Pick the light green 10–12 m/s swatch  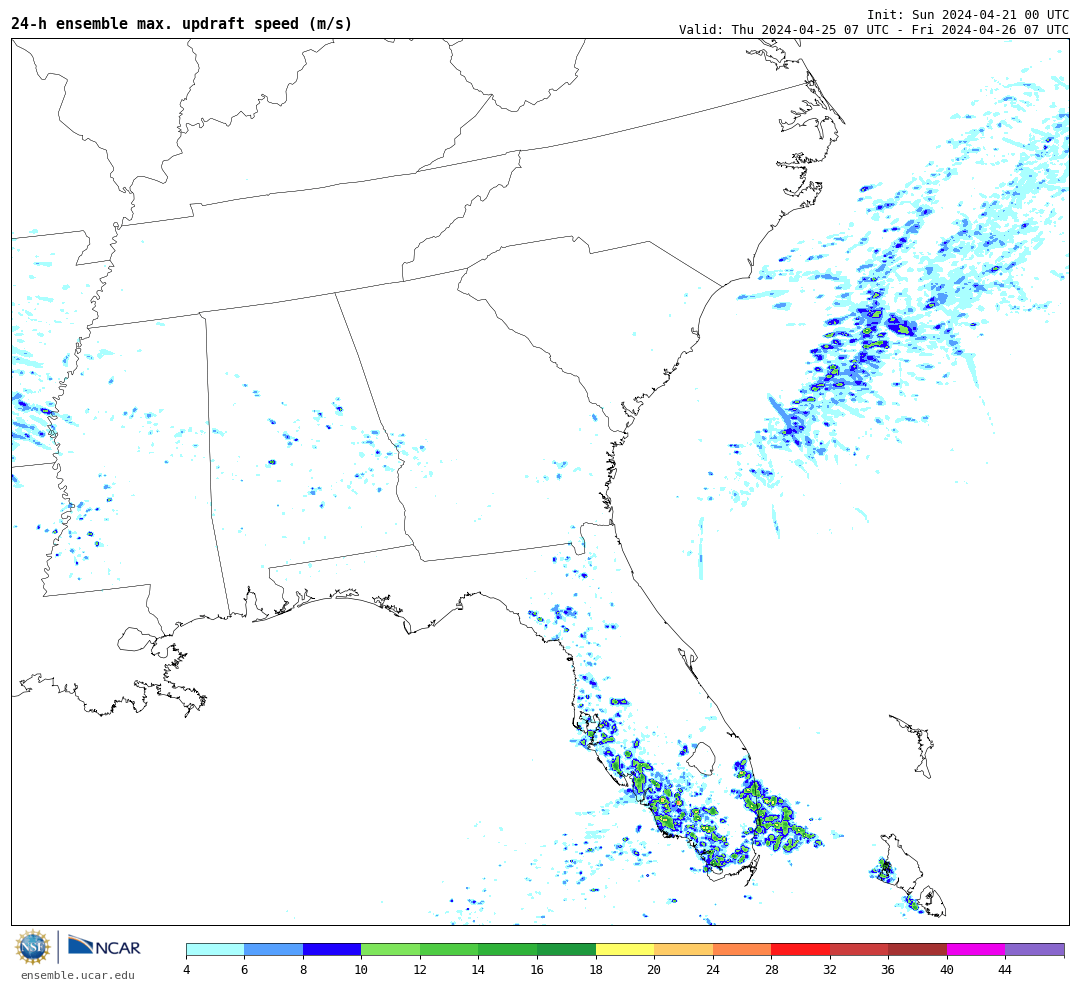pos(391,949)
